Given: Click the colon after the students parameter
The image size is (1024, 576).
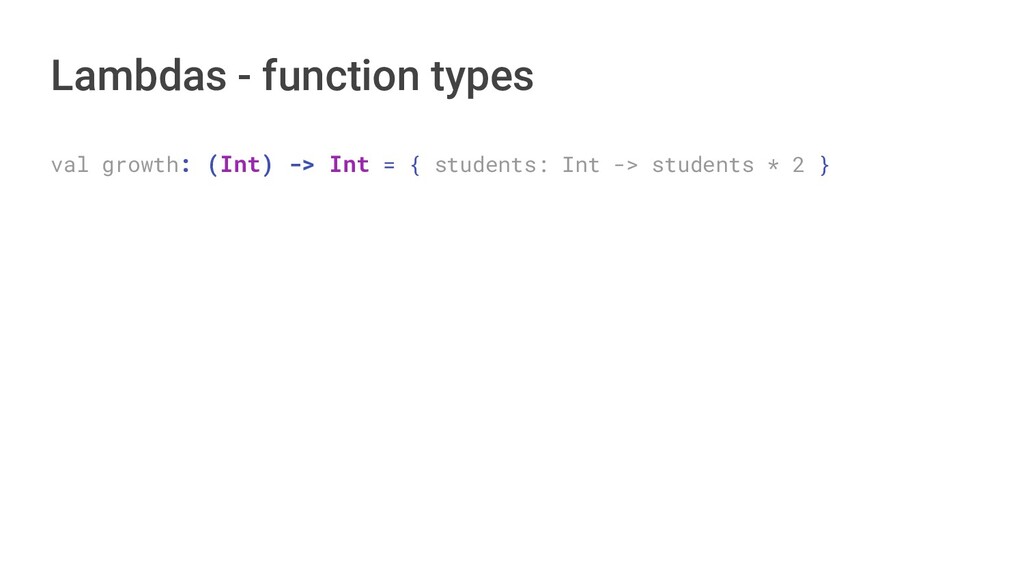Looking at the screenshot, I should pos(543,165).
